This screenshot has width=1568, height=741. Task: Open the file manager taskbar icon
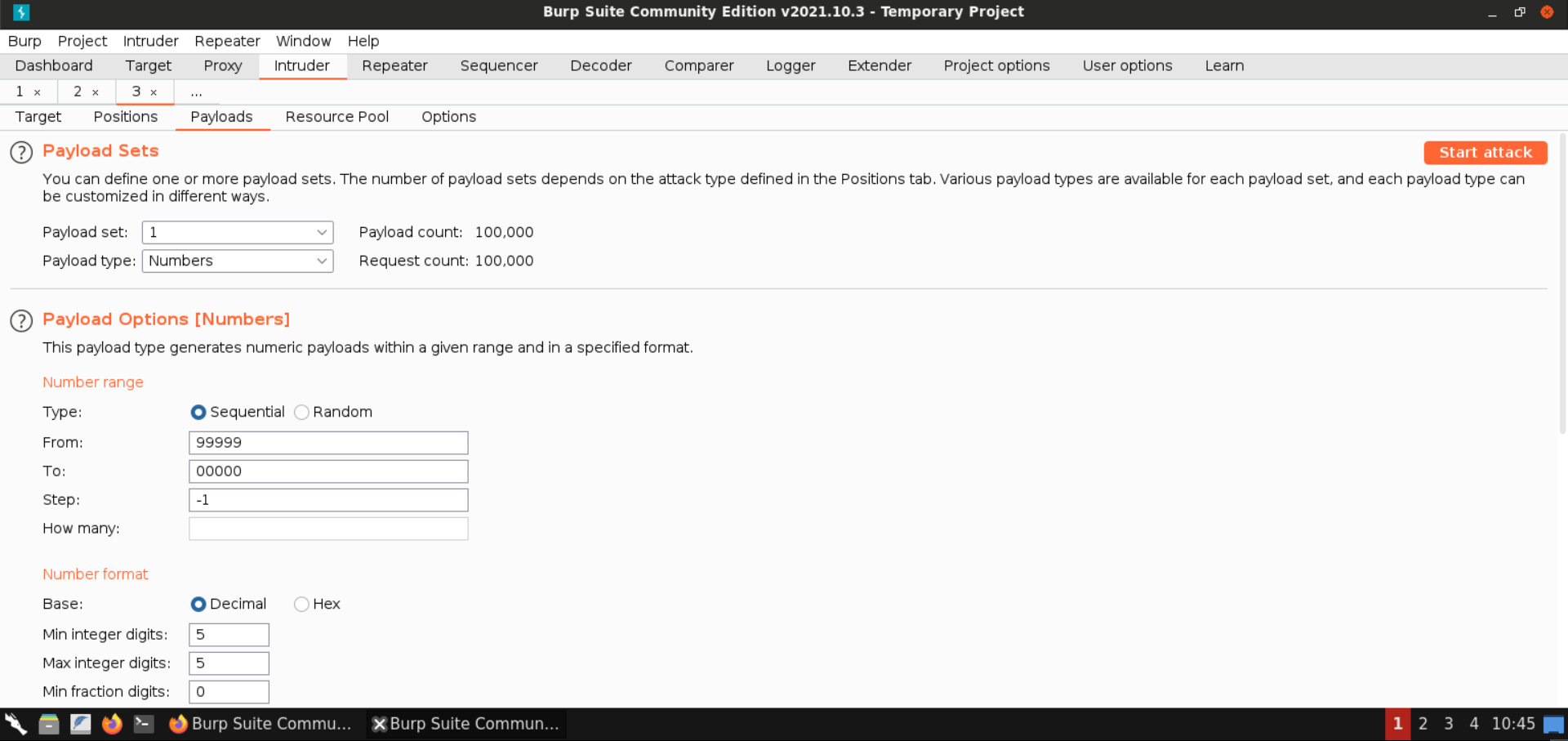(x=49, y=724)
